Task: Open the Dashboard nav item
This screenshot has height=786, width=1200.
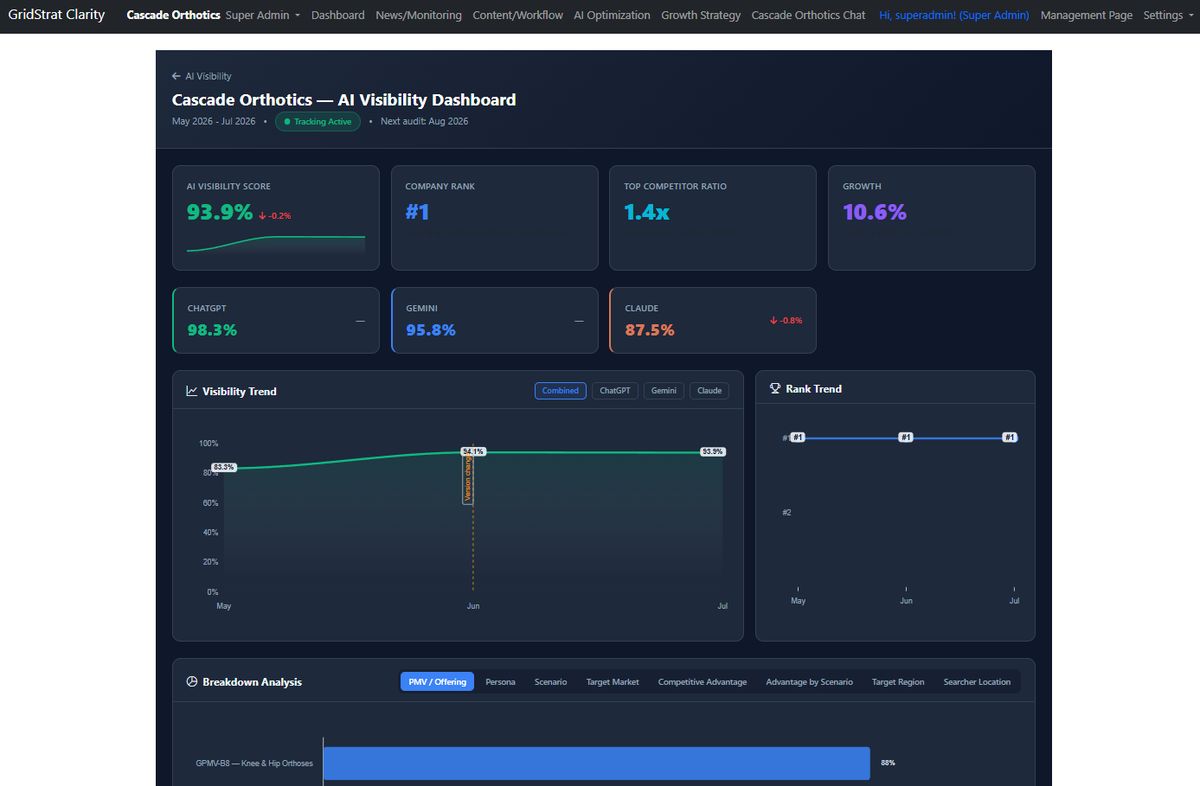Action: [x=338, y=15]
